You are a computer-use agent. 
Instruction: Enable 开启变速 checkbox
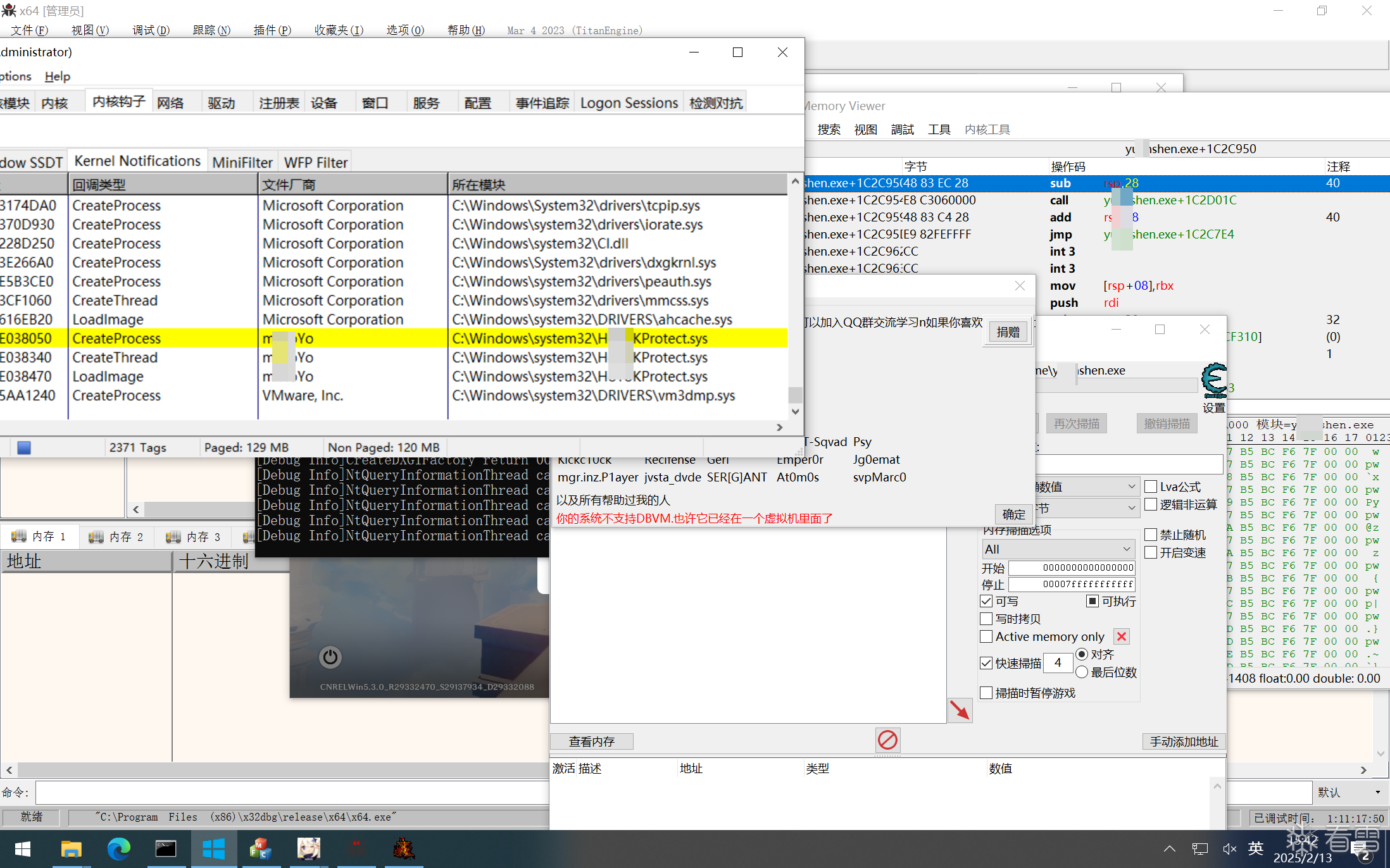tap(1151, 552)
